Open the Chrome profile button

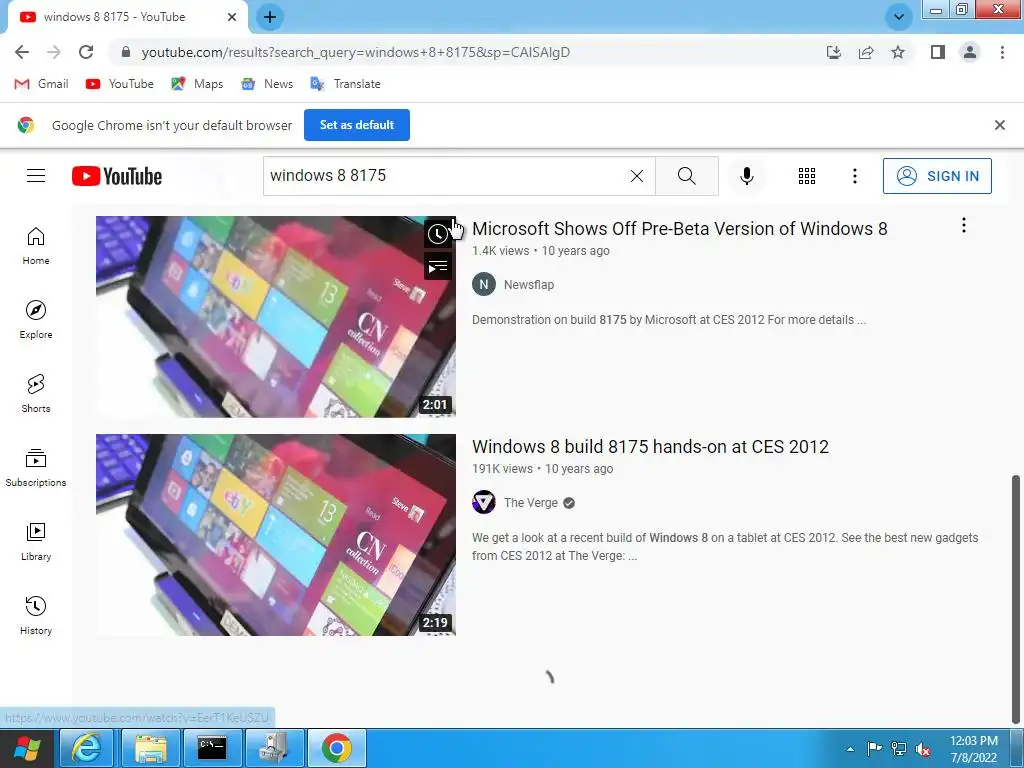(970, 52)
